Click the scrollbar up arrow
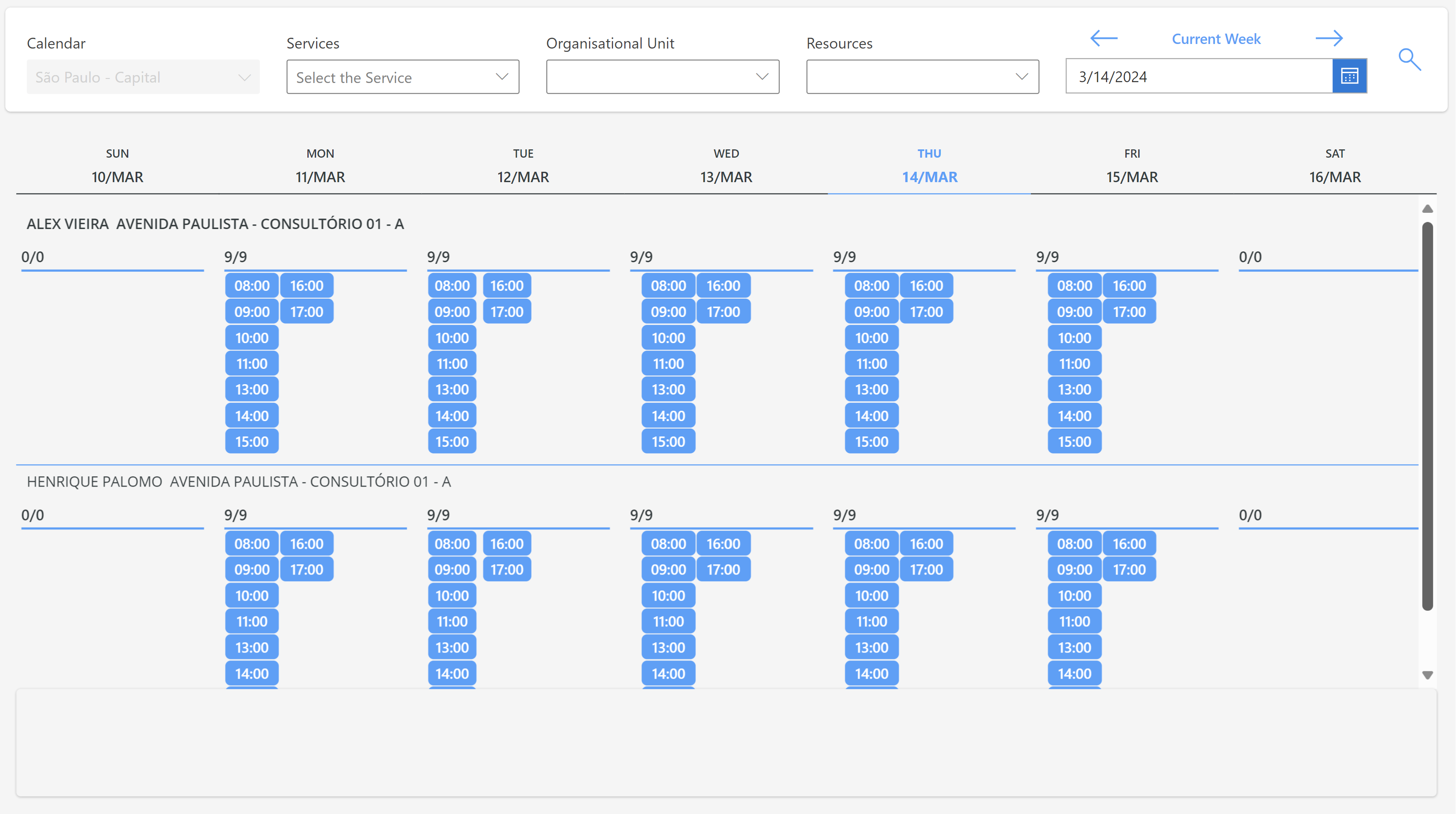1456x814 pixels. [x=1428, y=208]
